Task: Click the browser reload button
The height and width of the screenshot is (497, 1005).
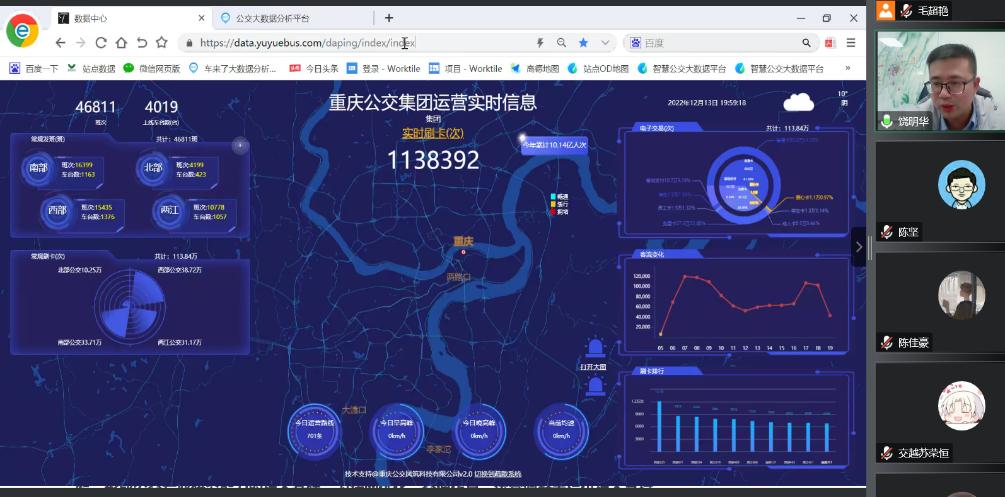Action: point(100,43)
